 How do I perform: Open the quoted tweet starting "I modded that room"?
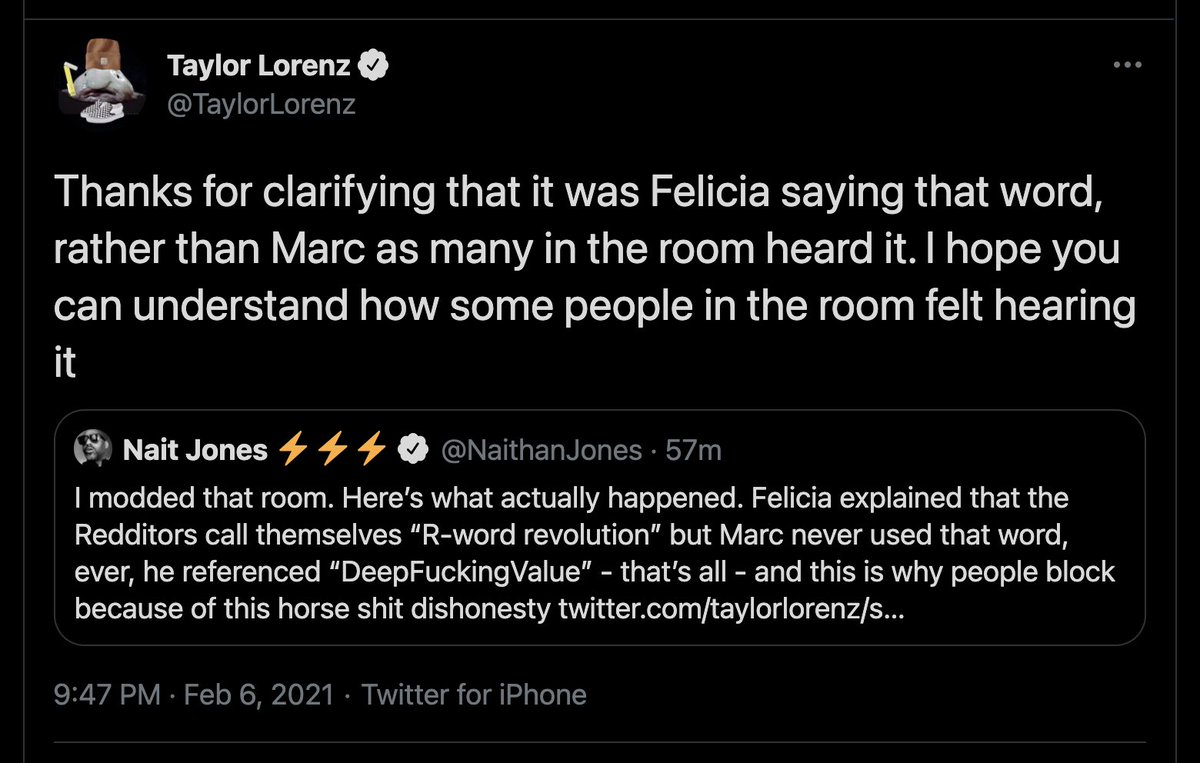pos(598,551)
